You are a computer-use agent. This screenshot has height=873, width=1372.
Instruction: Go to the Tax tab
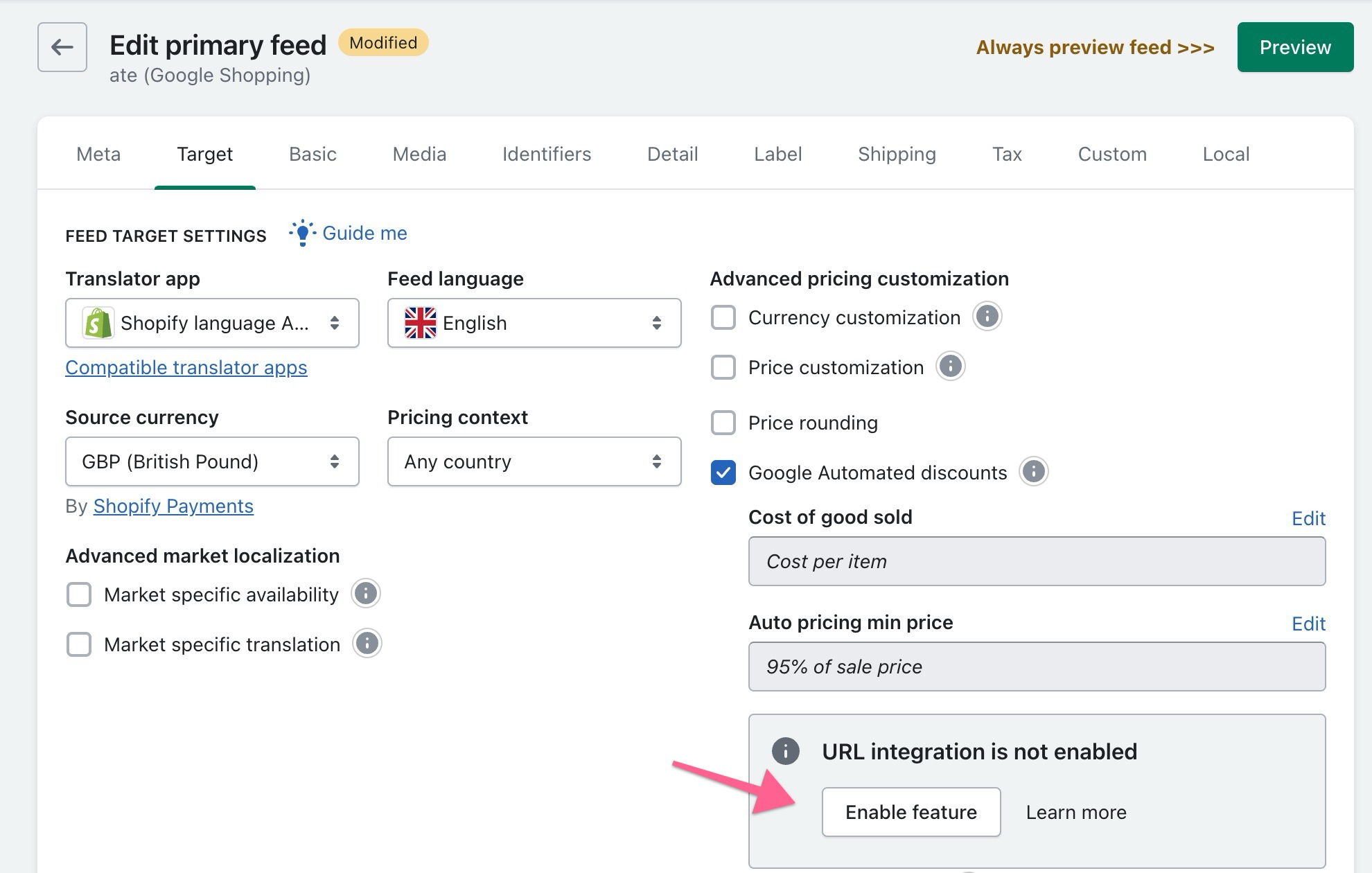(1007, 154)
